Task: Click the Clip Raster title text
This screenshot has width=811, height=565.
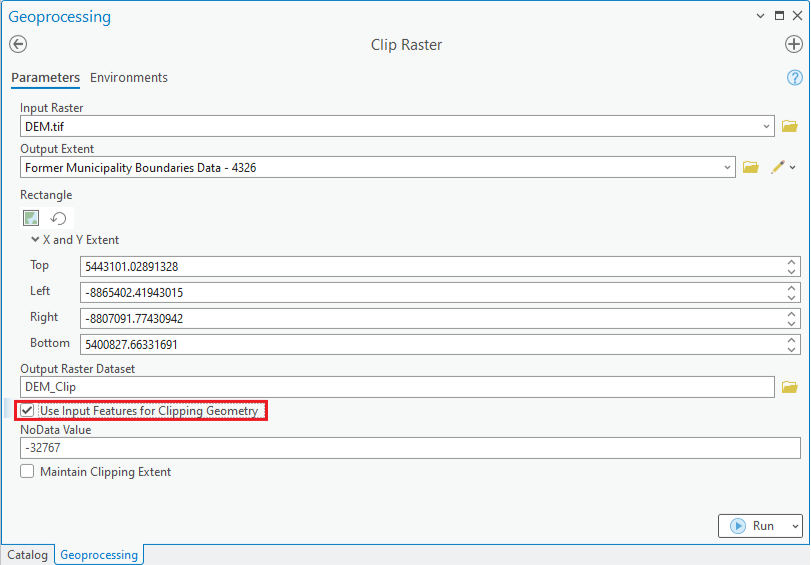Action: [407, 45]
